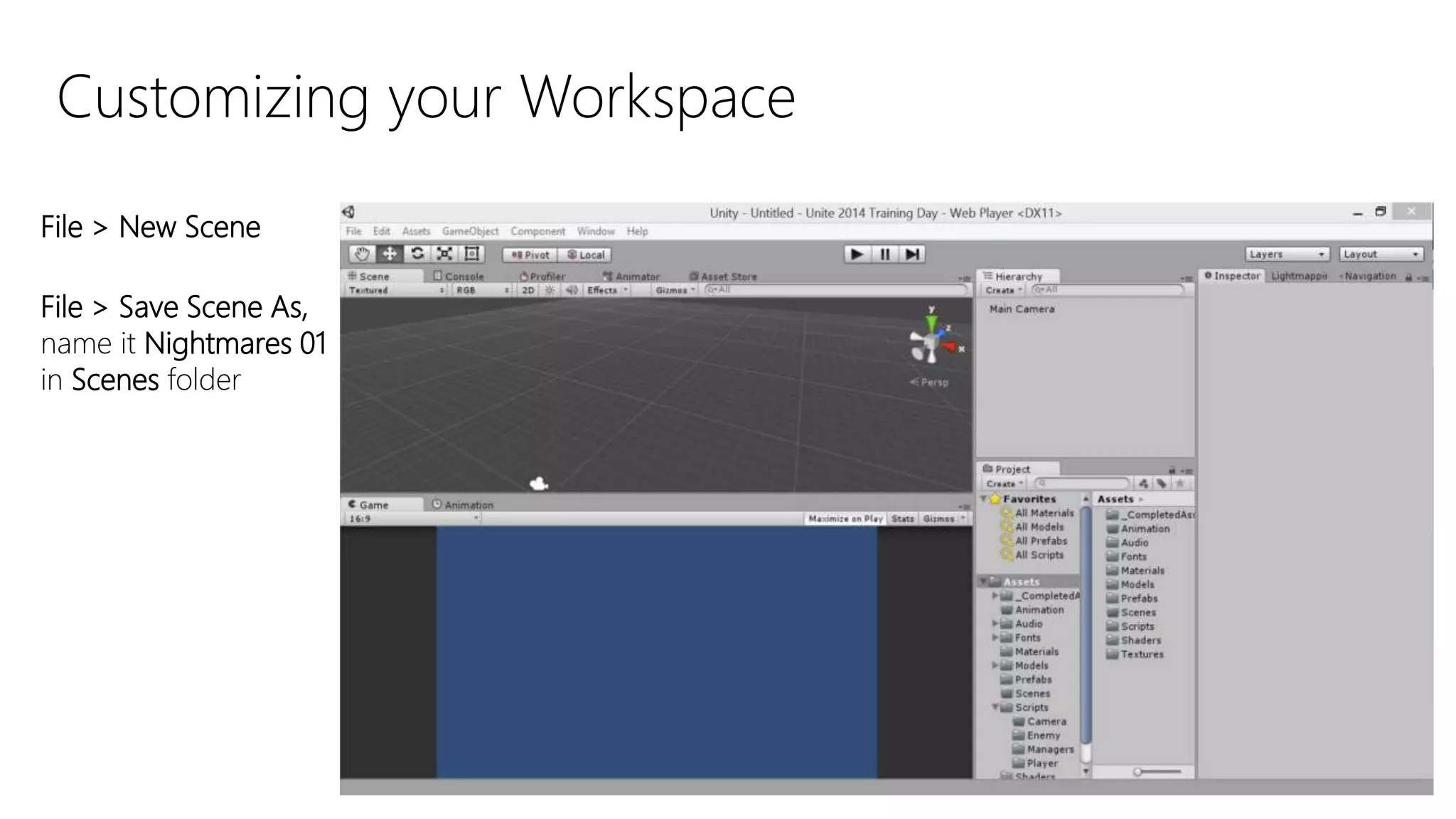The height and width of the screenshot is (819, 1456).
Task: Switch to the Animator tab
Action: coord(631,277)
